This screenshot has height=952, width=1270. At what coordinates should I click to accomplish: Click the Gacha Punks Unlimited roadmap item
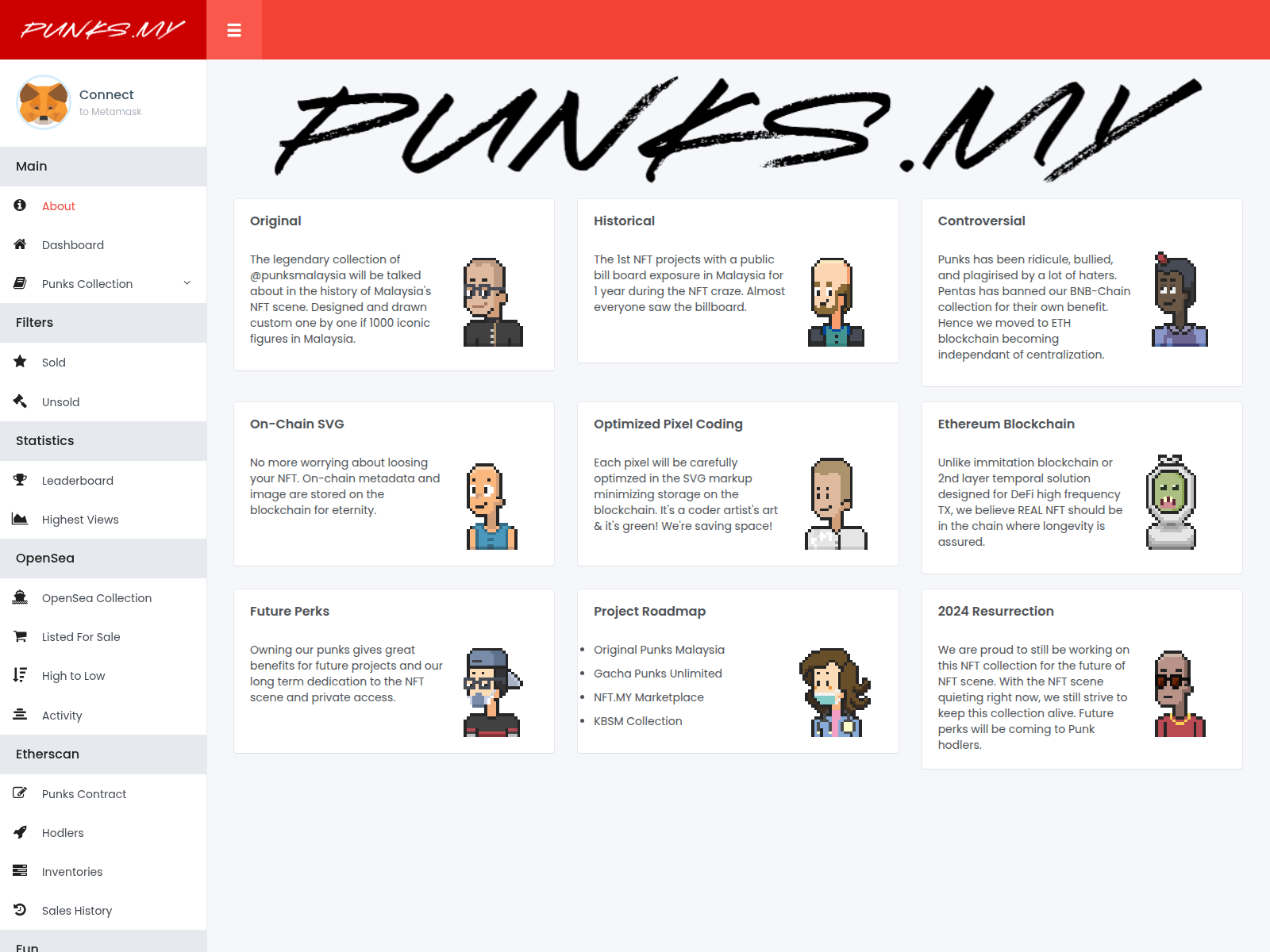pyautogui.click(x=658, y=674)
